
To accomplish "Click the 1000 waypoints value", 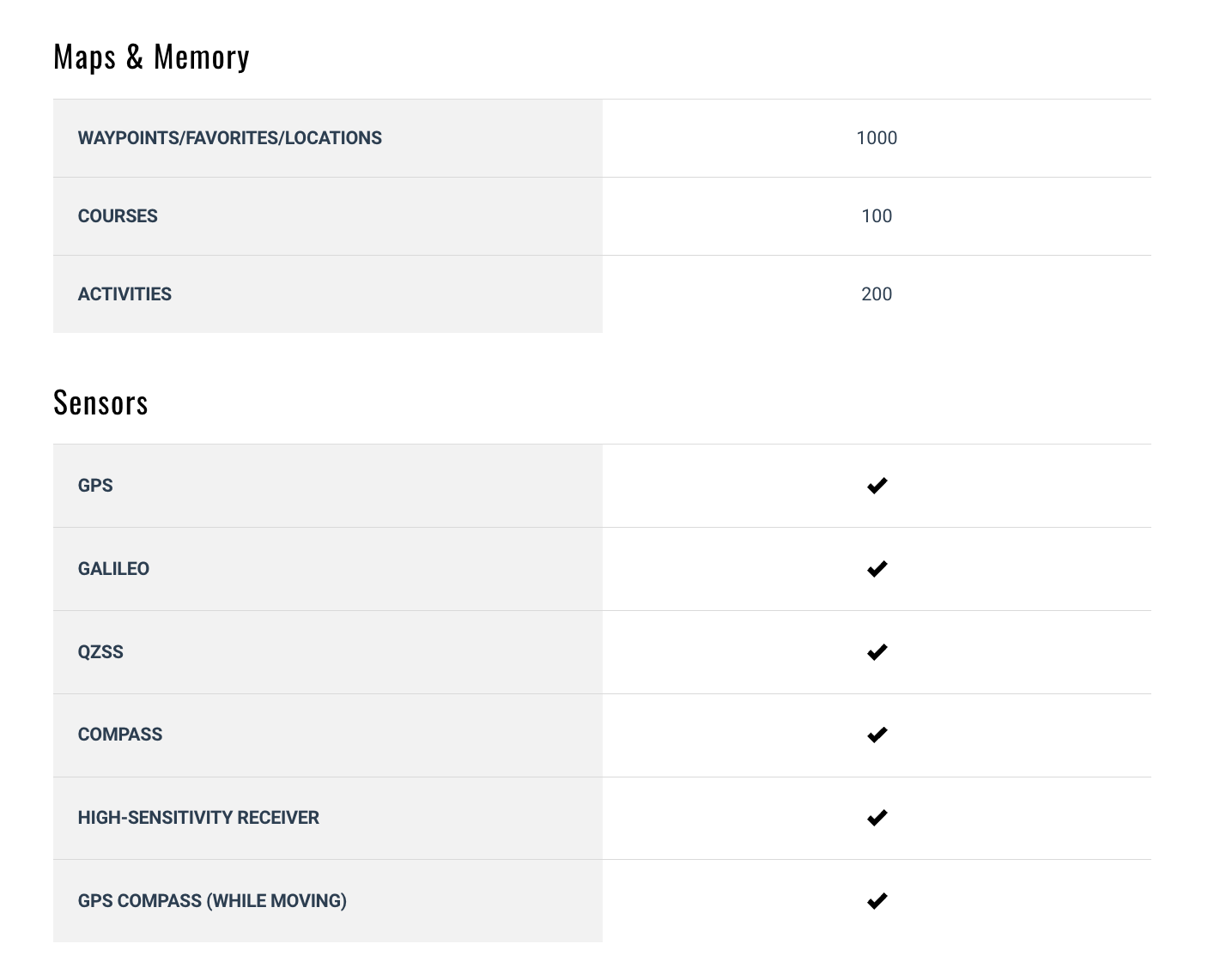I will (877, 138).
